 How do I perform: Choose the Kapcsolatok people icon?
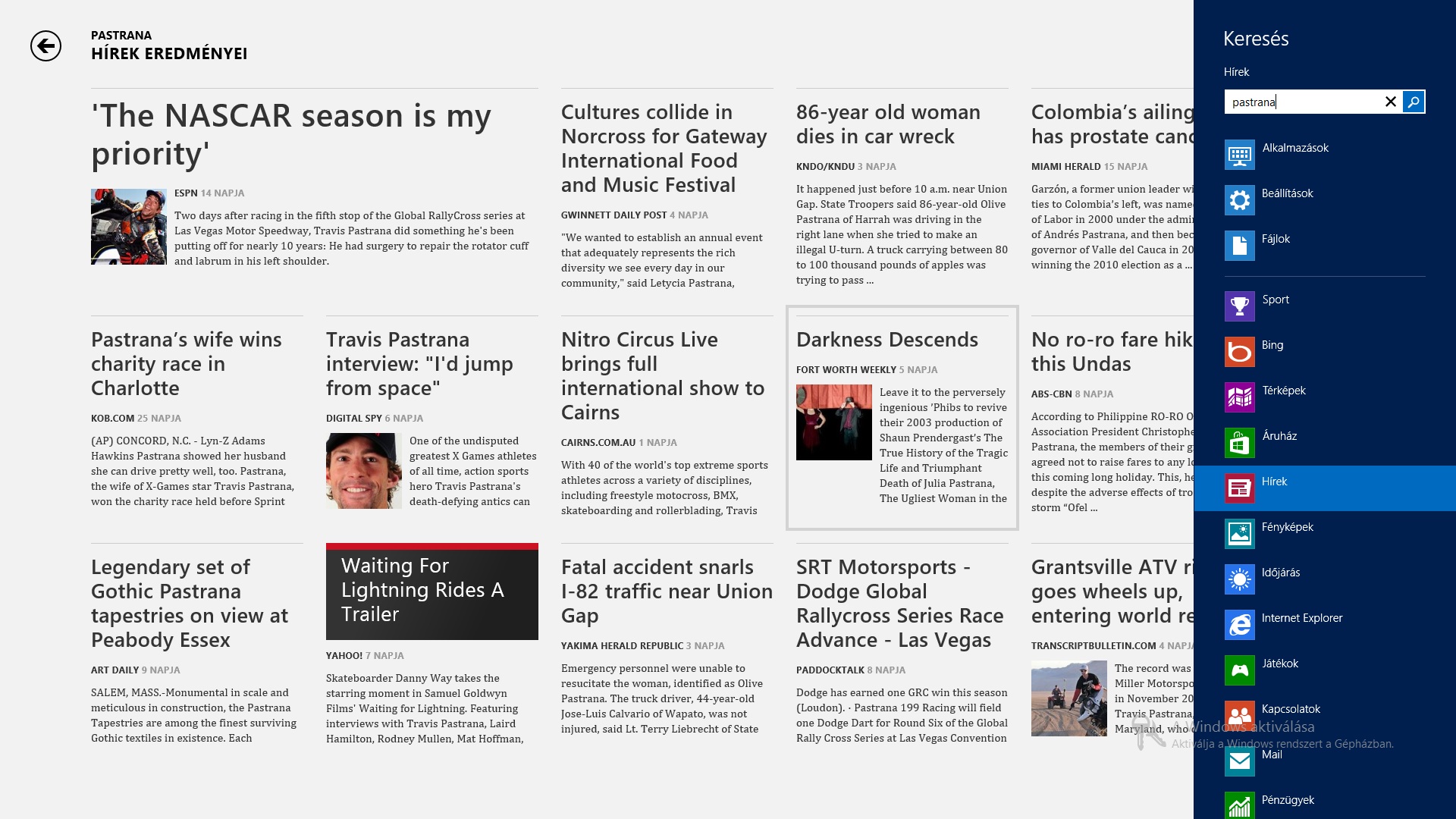(1239, 716)
